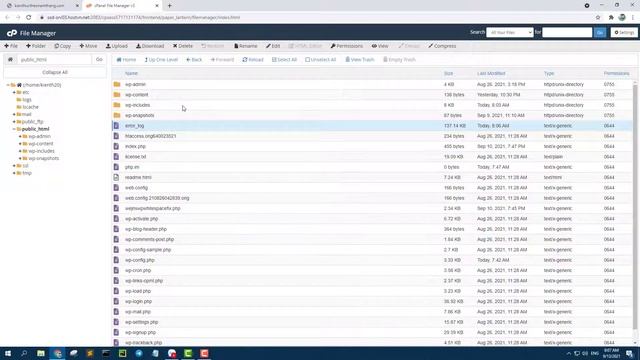640x360 pixels.
Task: Create a new Folder from the toolbar
Action: click(36, 46)
